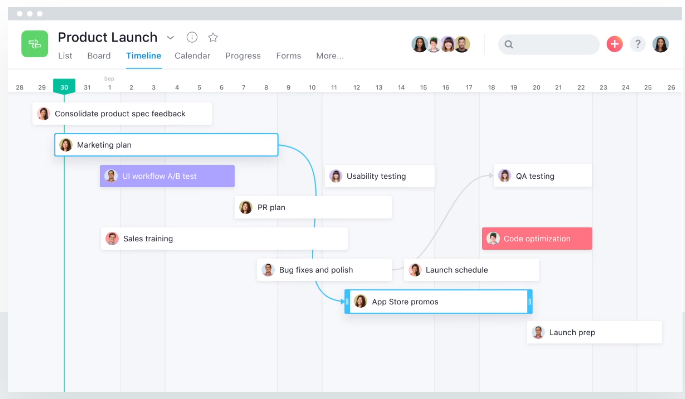The height and width of the screenshot is (399, 685).
Task: Focus the search input field
Action: (549, 44)
